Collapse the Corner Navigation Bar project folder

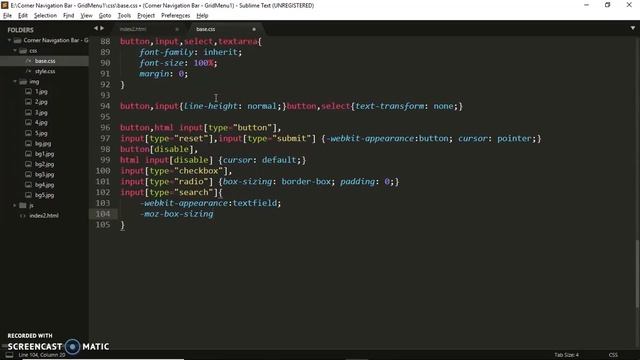[x=9, y=40]
